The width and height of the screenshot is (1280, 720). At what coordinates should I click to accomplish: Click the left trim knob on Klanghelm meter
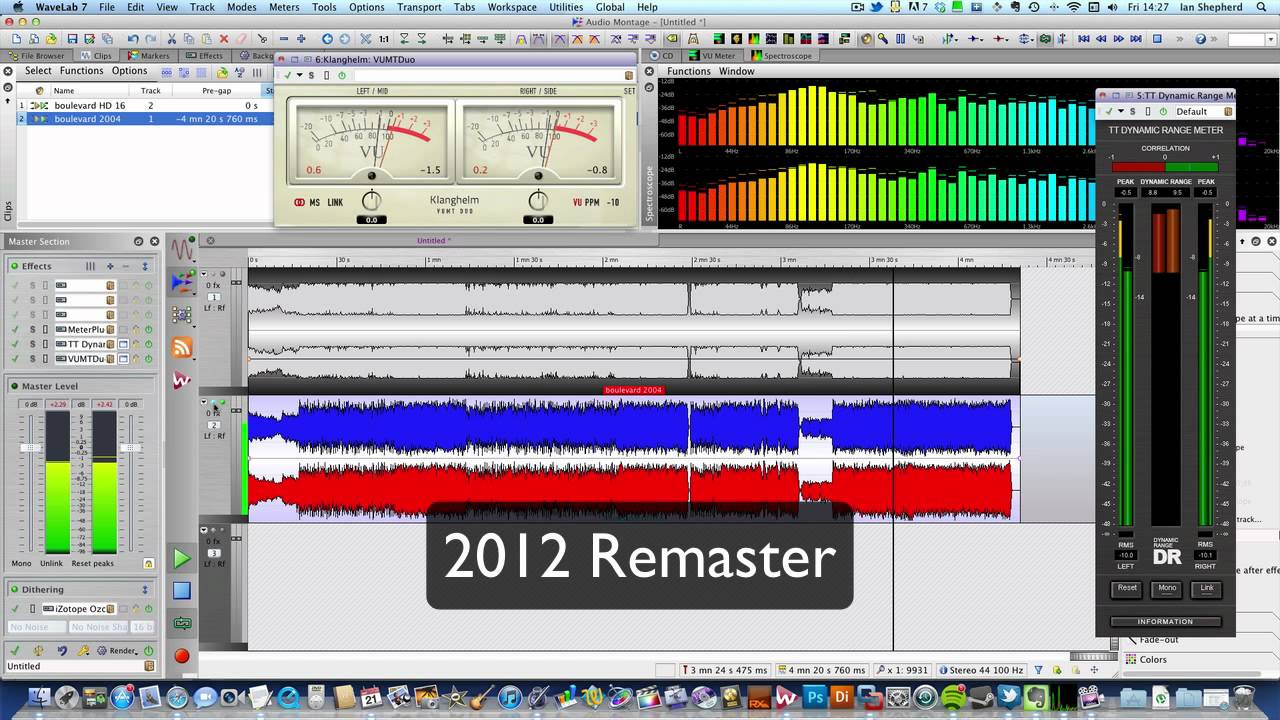371,201
